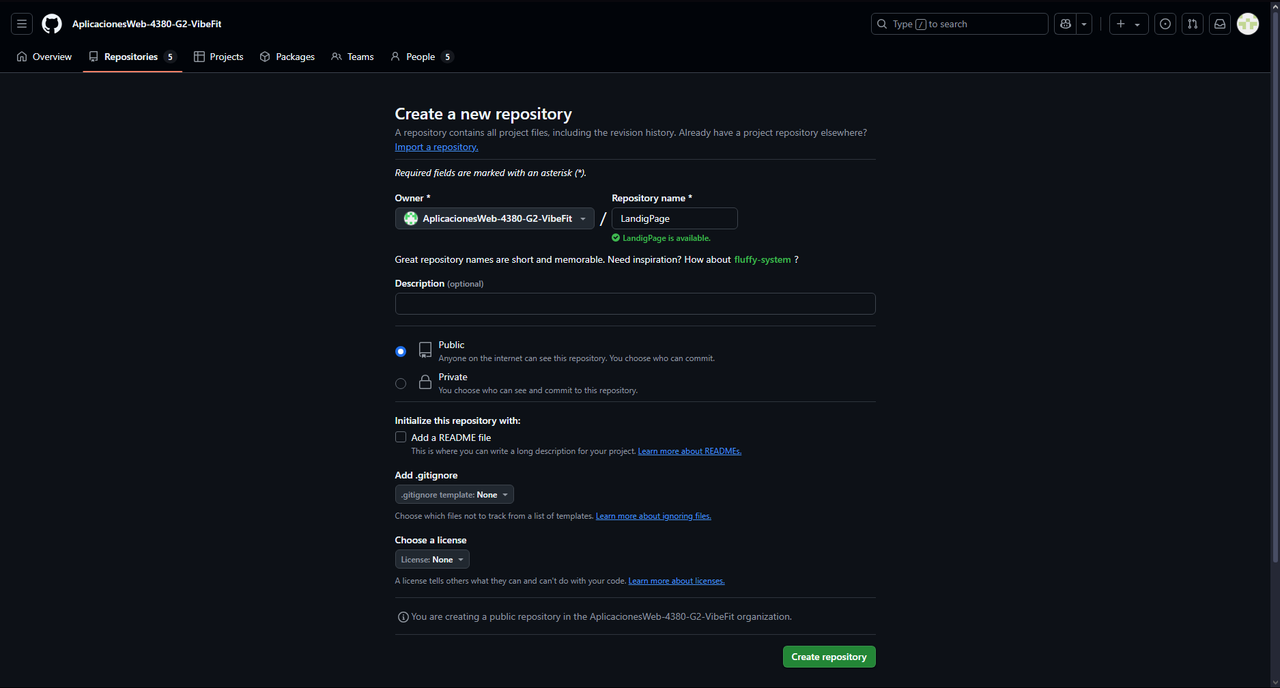Open Learn more about ignoring files link
The image size is (1280, 688).
click(x=653, y=516)
